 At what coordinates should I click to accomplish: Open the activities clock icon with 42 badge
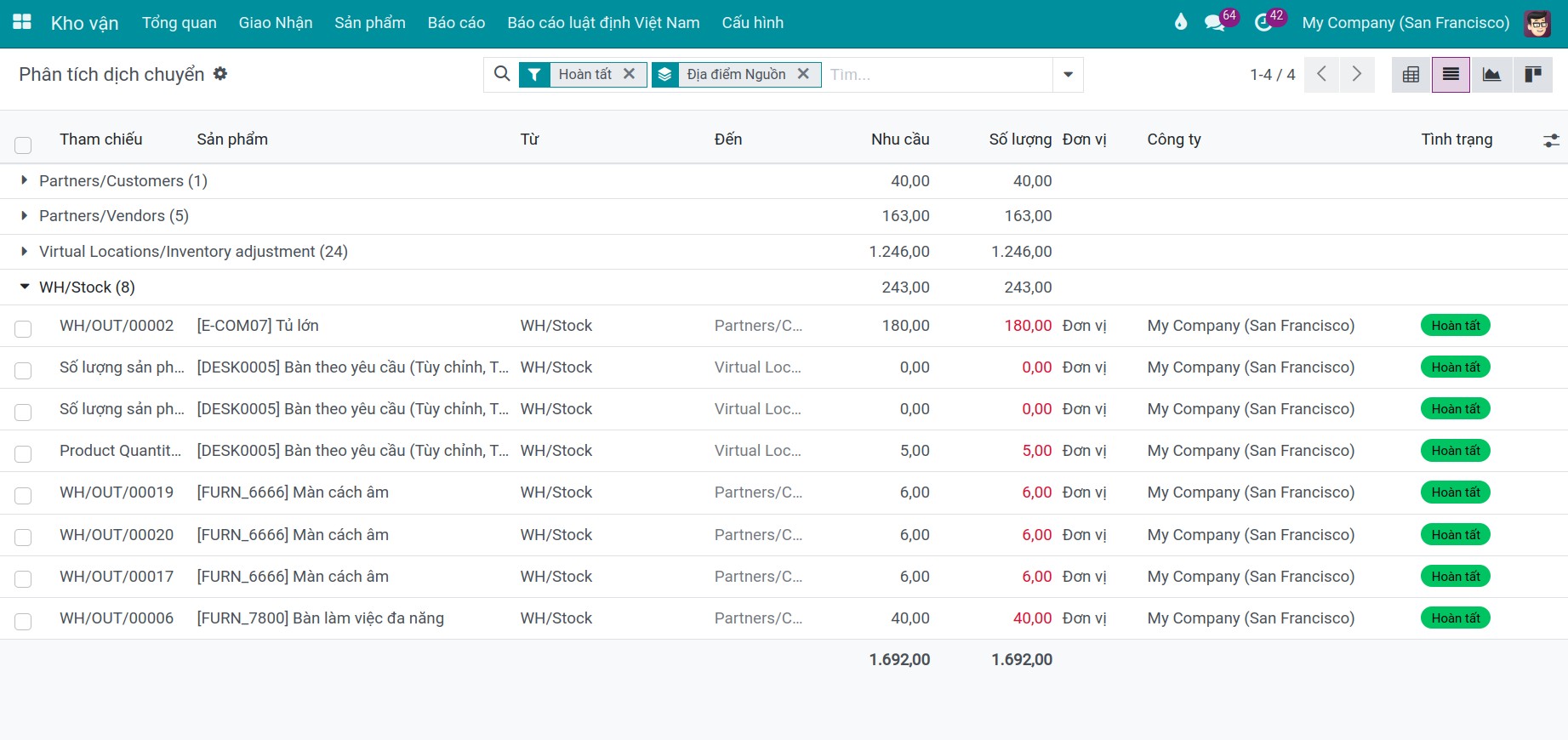click(x=1263, y=23)
